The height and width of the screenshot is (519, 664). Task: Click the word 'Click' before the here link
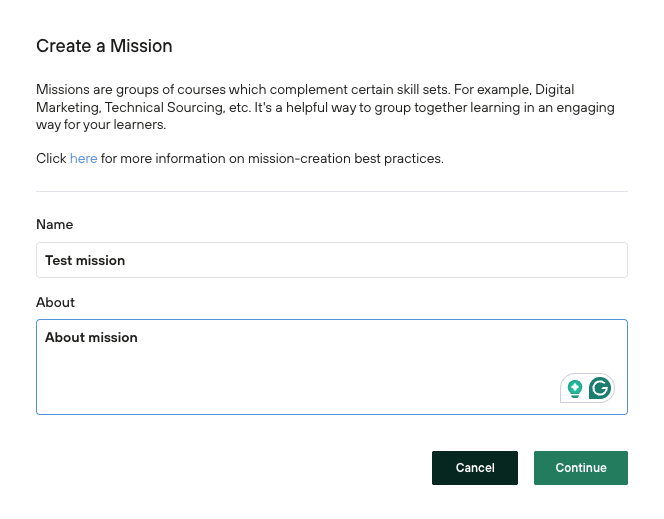pos(51,158)
